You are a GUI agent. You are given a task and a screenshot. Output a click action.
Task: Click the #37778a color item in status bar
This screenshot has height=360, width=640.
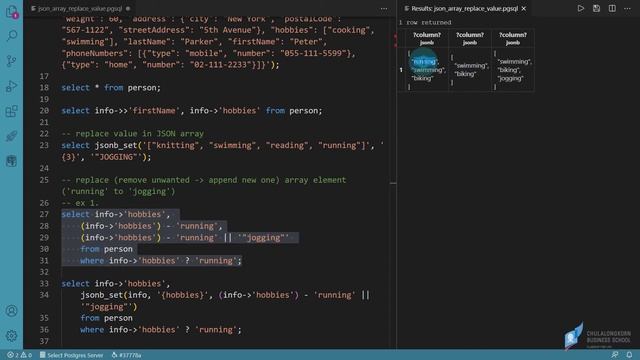tap(126, 355)
